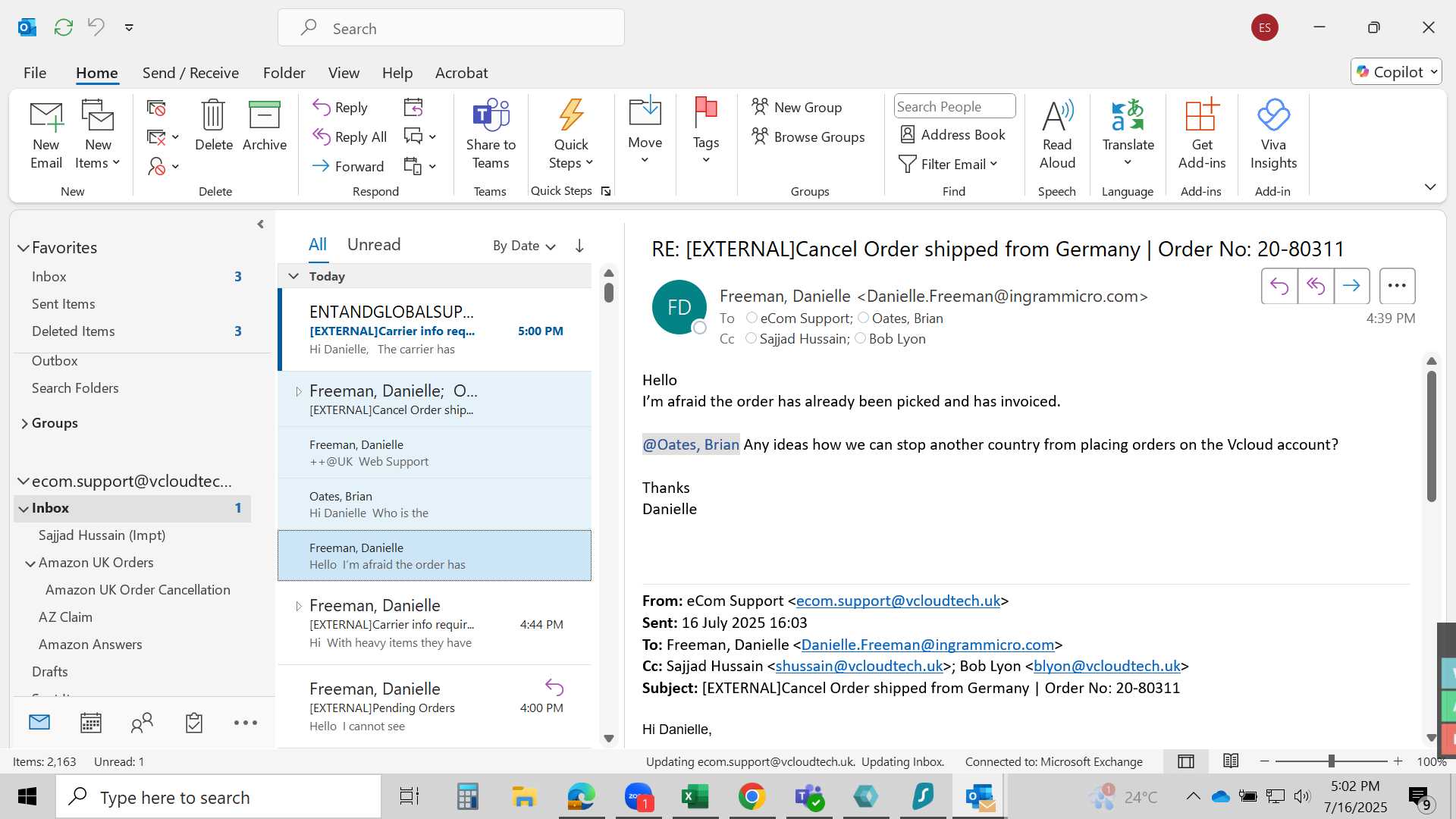Expand the Carrier info 4:44 PM conversation

point(298,606)
